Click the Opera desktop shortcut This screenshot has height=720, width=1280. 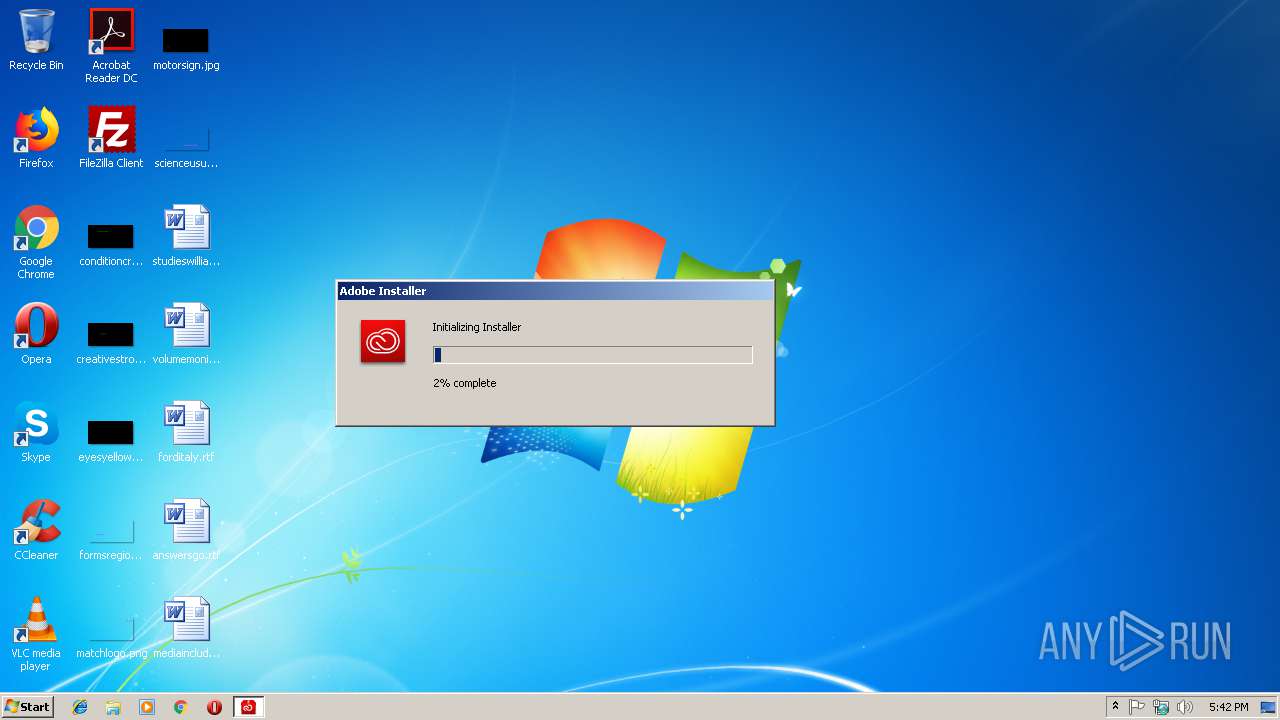pos(36,334)
